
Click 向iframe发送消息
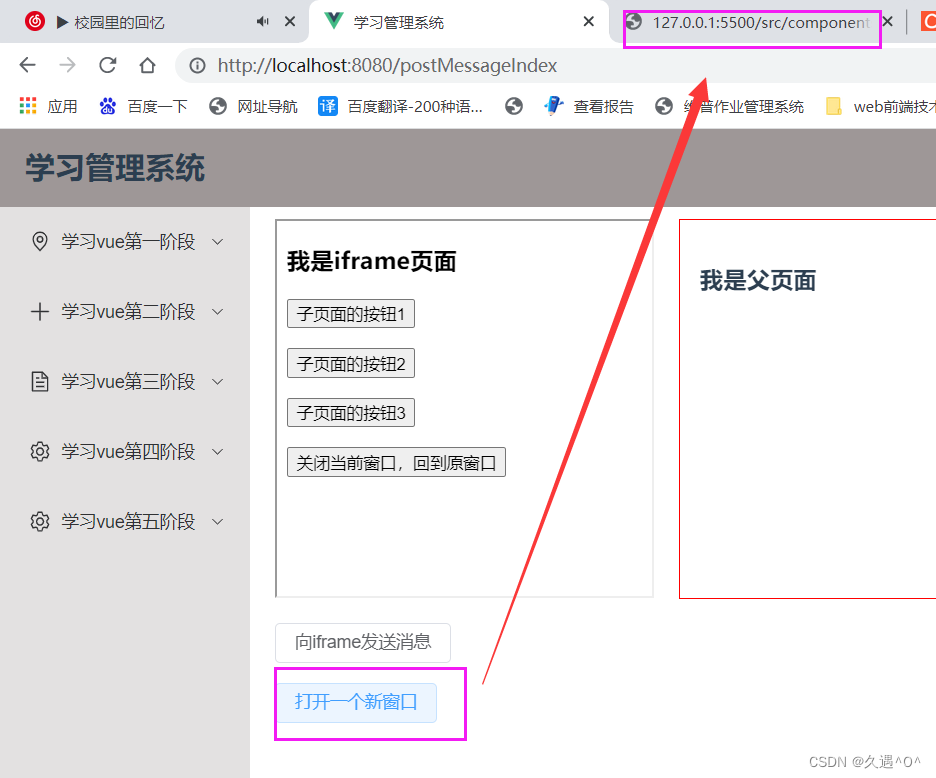[x=362, y=642]
